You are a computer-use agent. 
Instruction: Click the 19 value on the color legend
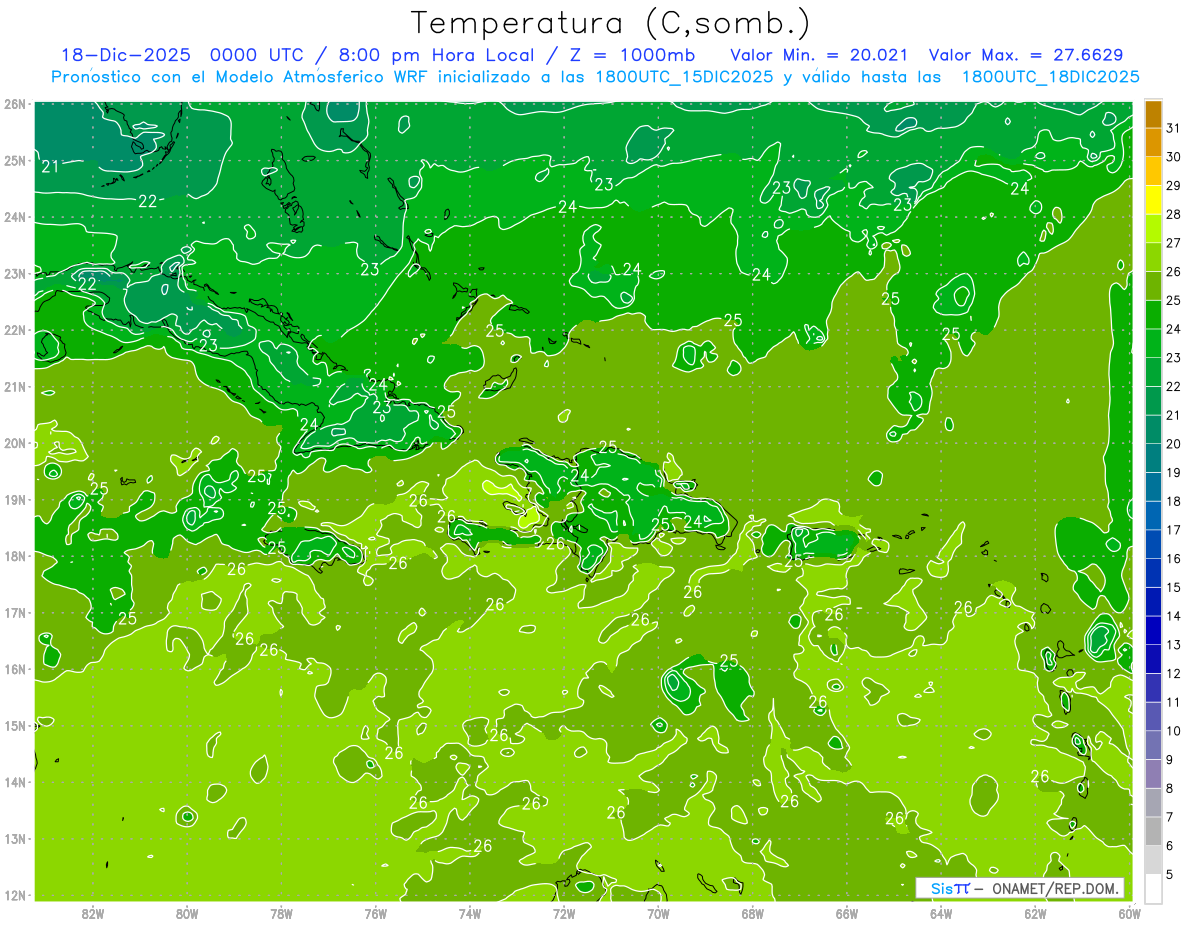(1174, 473)
